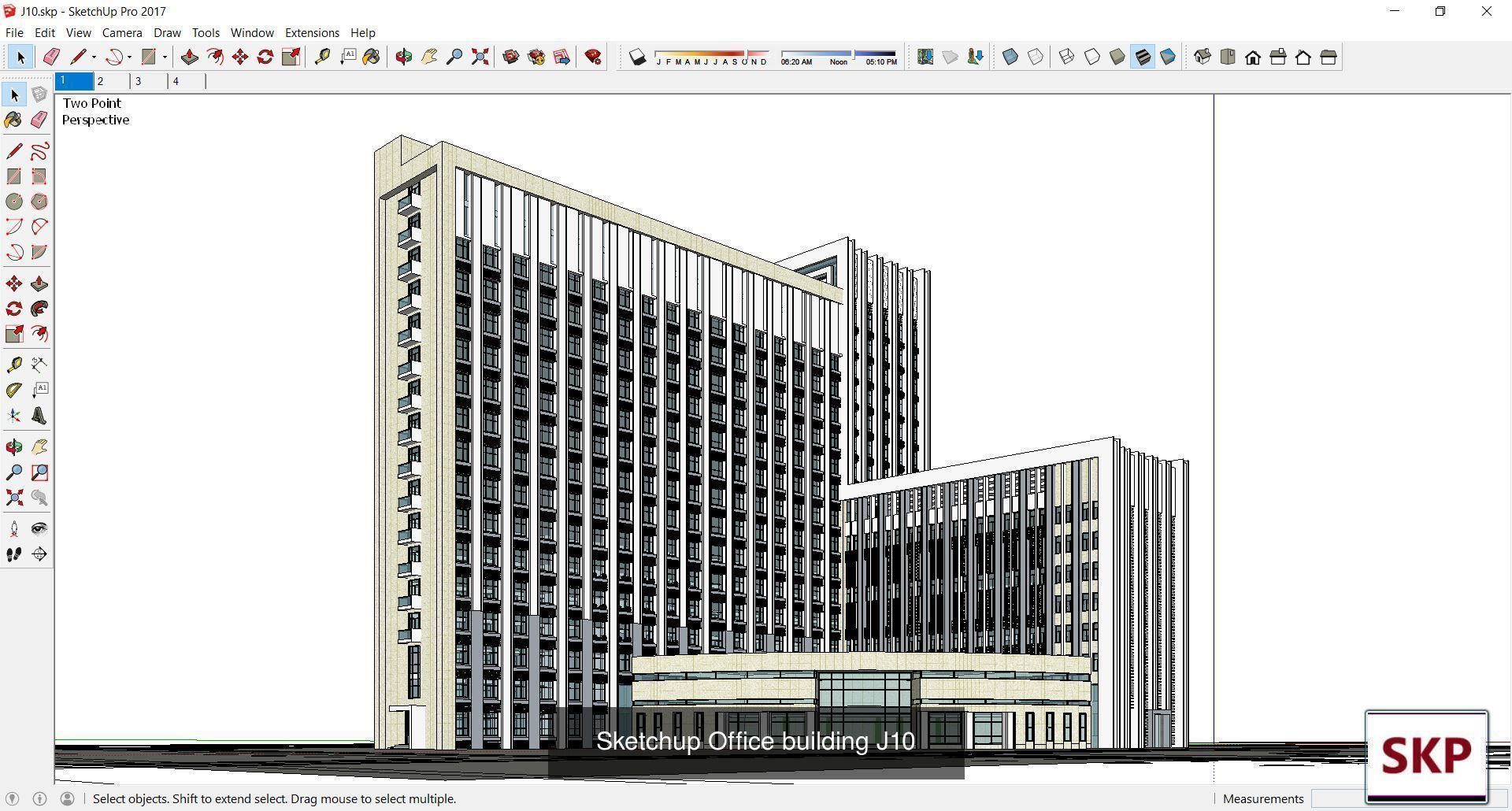Activate the Position Camera tool
The width and height of the screenshot is (1512, 811).
click(x=14, y=529)
